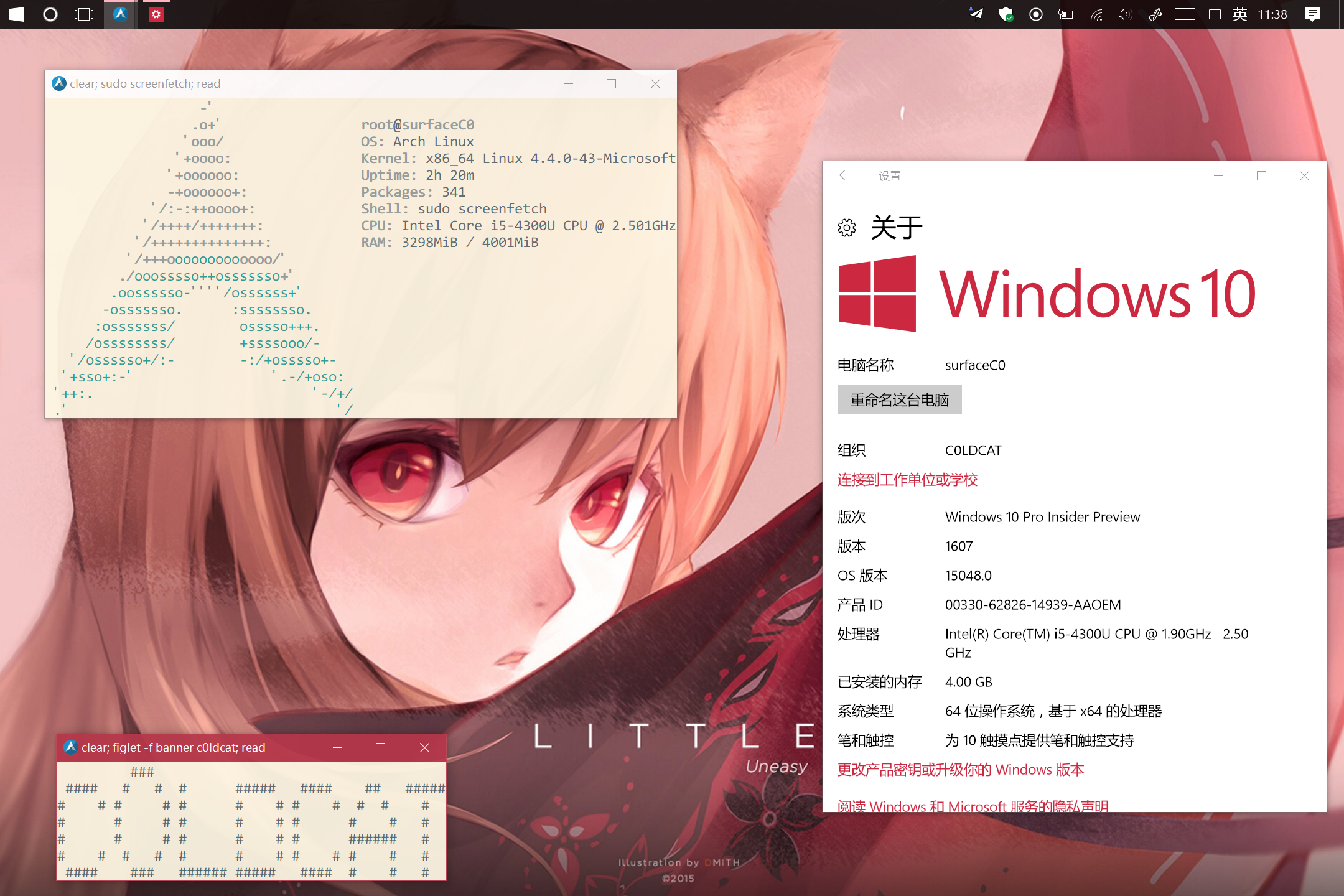
Task: Toggle the 英 input language indicator
Action: pyautogui.click(x=1239, y=14)
